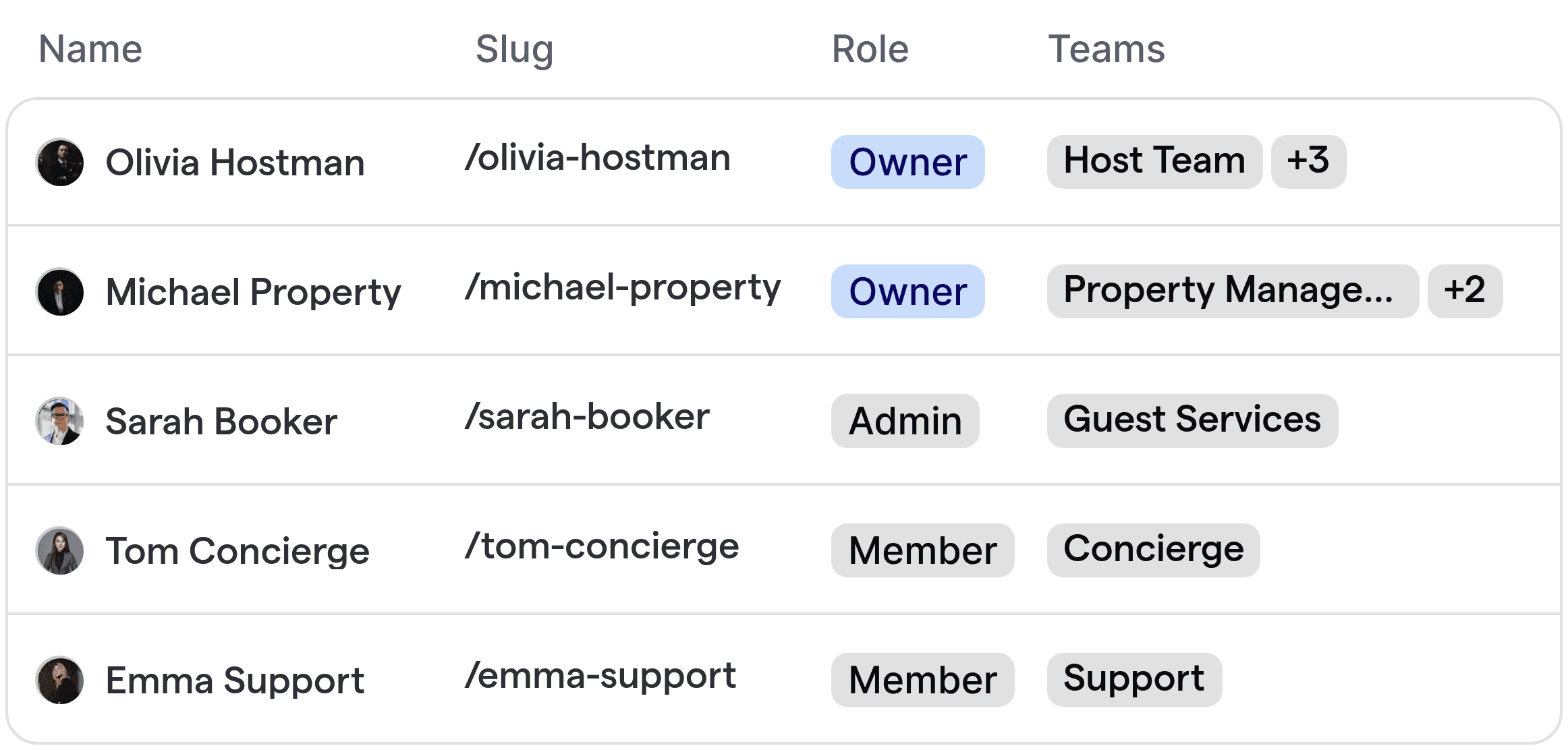Click Michael Property's avatar picture

(x=60, y=292)
